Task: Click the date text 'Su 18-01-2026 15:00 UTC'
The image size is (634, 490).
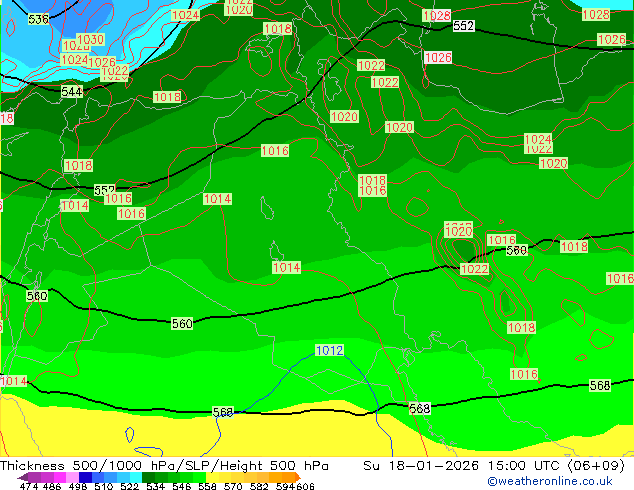Action: coord(463,465)
